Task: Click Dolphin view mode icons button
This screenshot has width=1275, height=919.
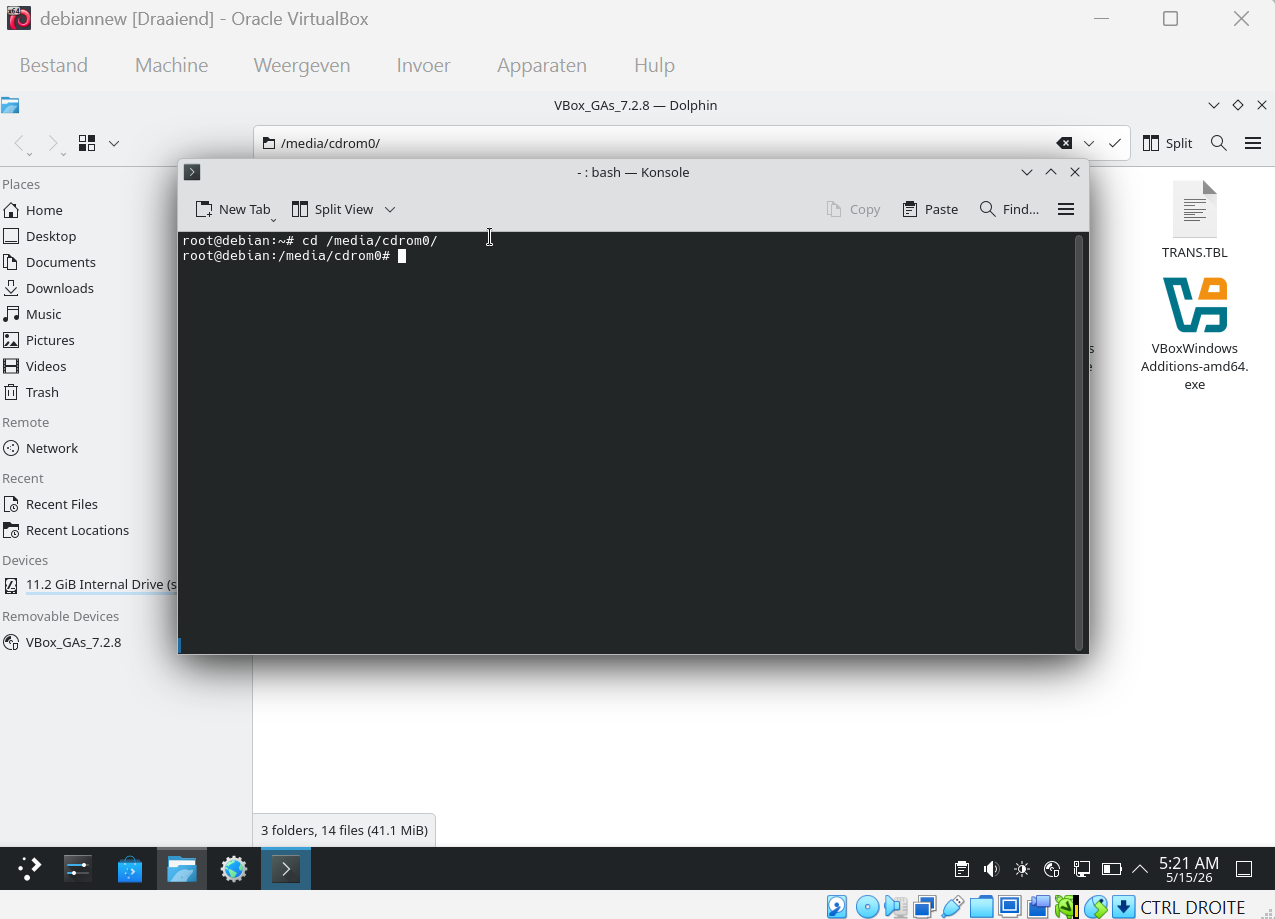Action: pos(87,143)
